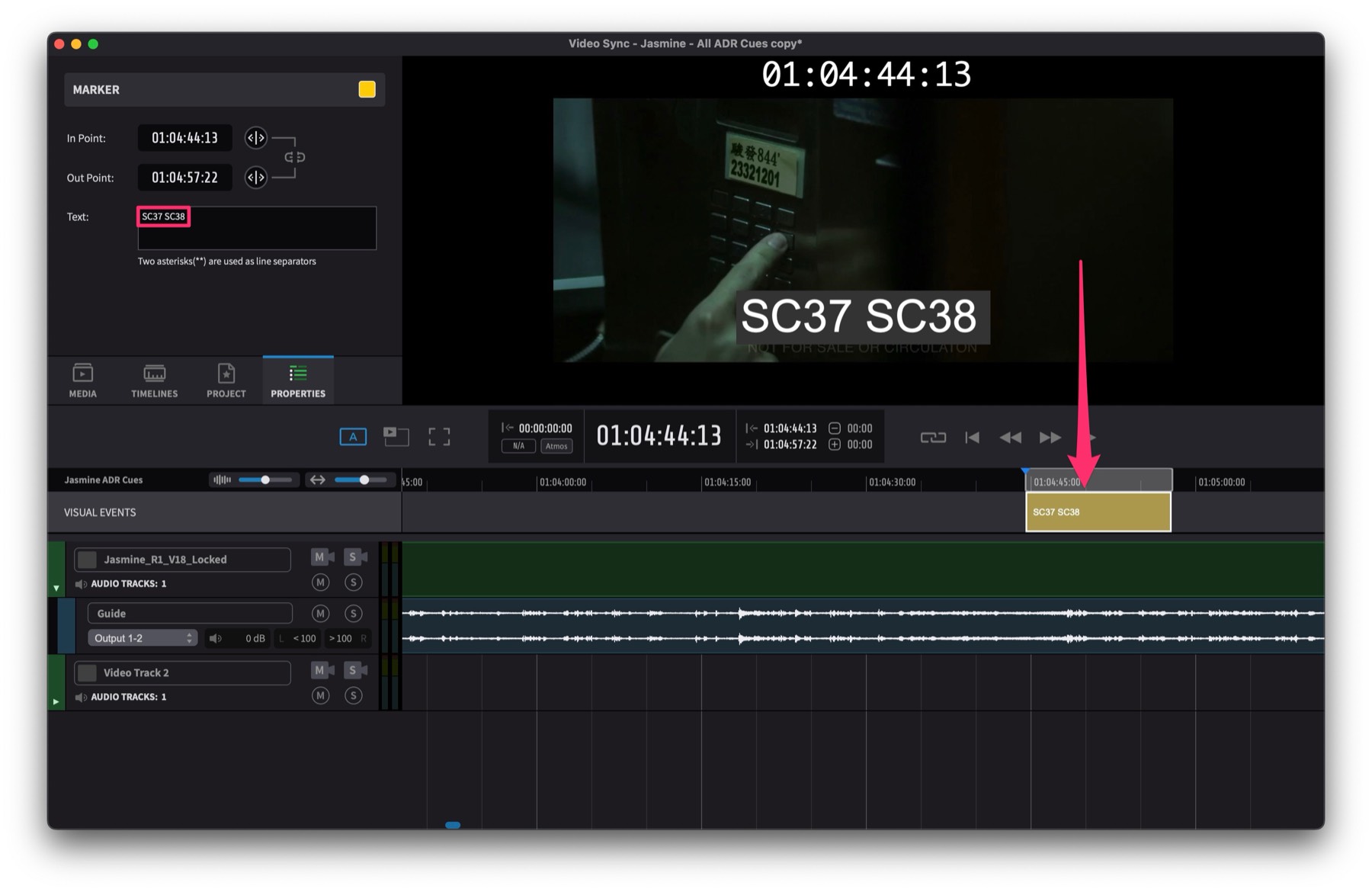Click the blue horizontal scrollbar handle

[x=453, y=825]
